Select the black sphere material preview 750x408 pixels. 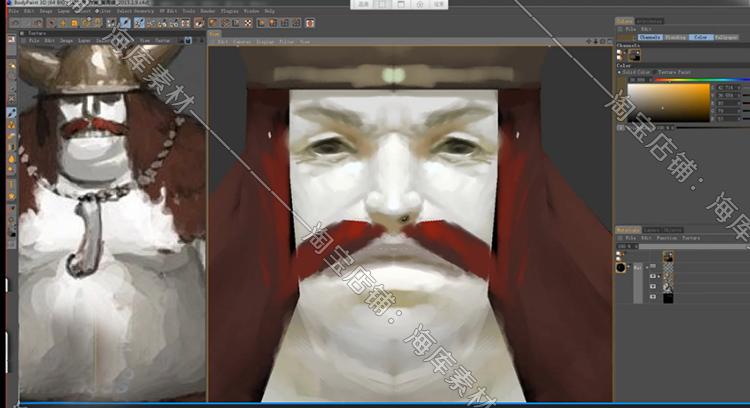coord(621,267)
